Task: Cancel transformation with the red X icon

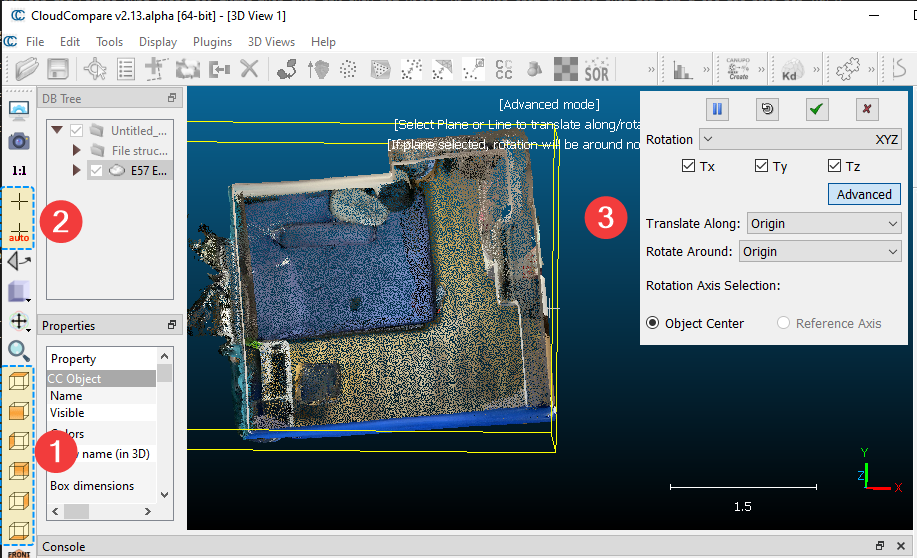Action: [867, 109]
